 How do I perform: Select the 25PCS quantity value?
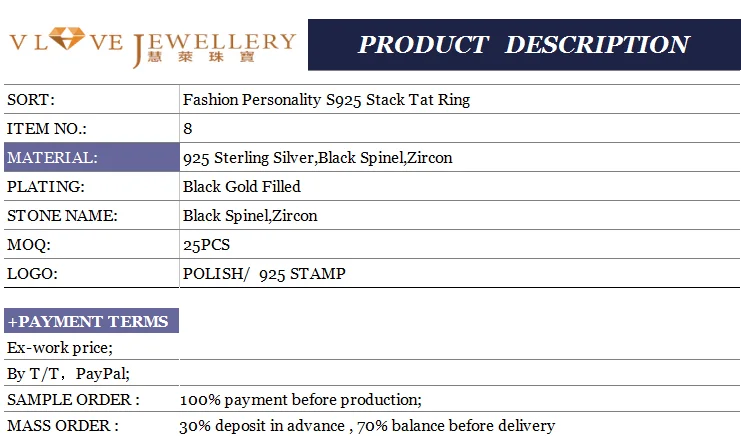click(x=207, y=245)
